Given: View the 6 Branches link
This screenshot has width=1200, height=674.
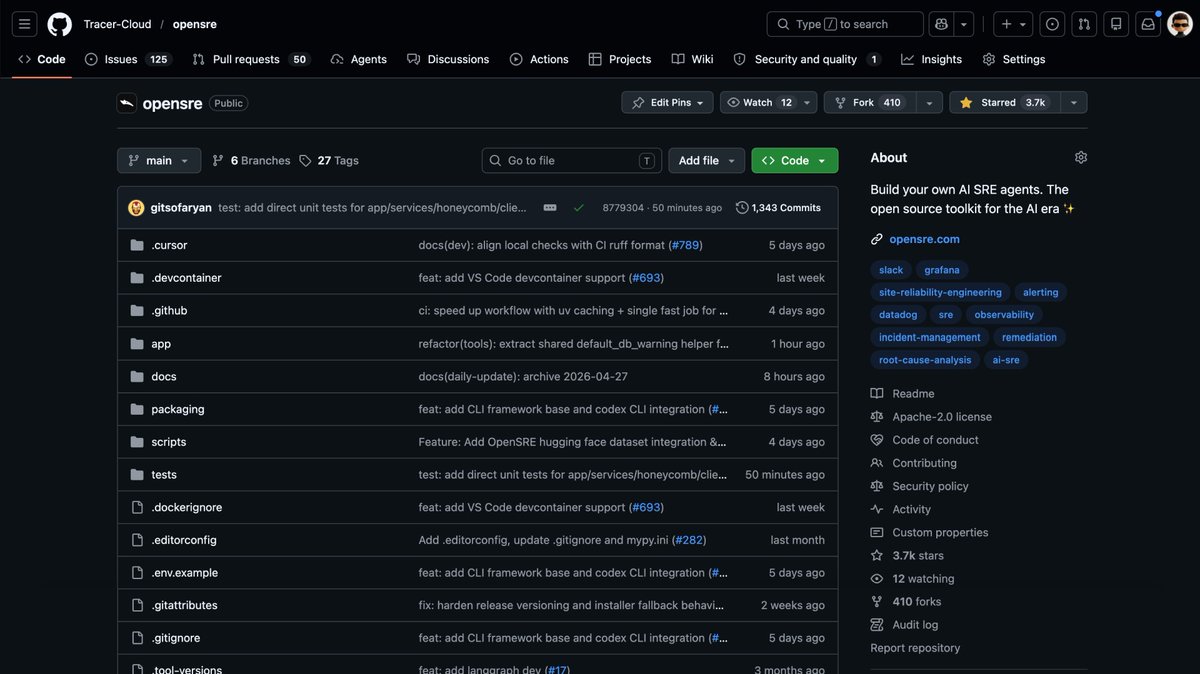Looking at the screenshot, I should click(251, 160).
